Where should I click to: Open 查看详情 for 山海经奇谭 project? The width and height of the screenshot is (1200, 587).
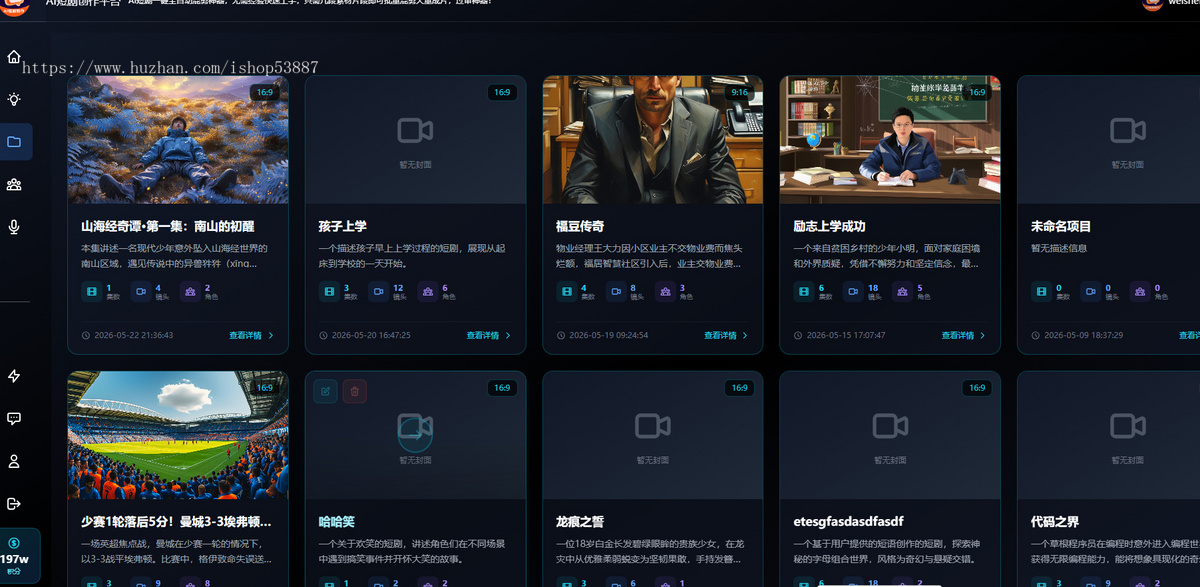pos(251,336)
